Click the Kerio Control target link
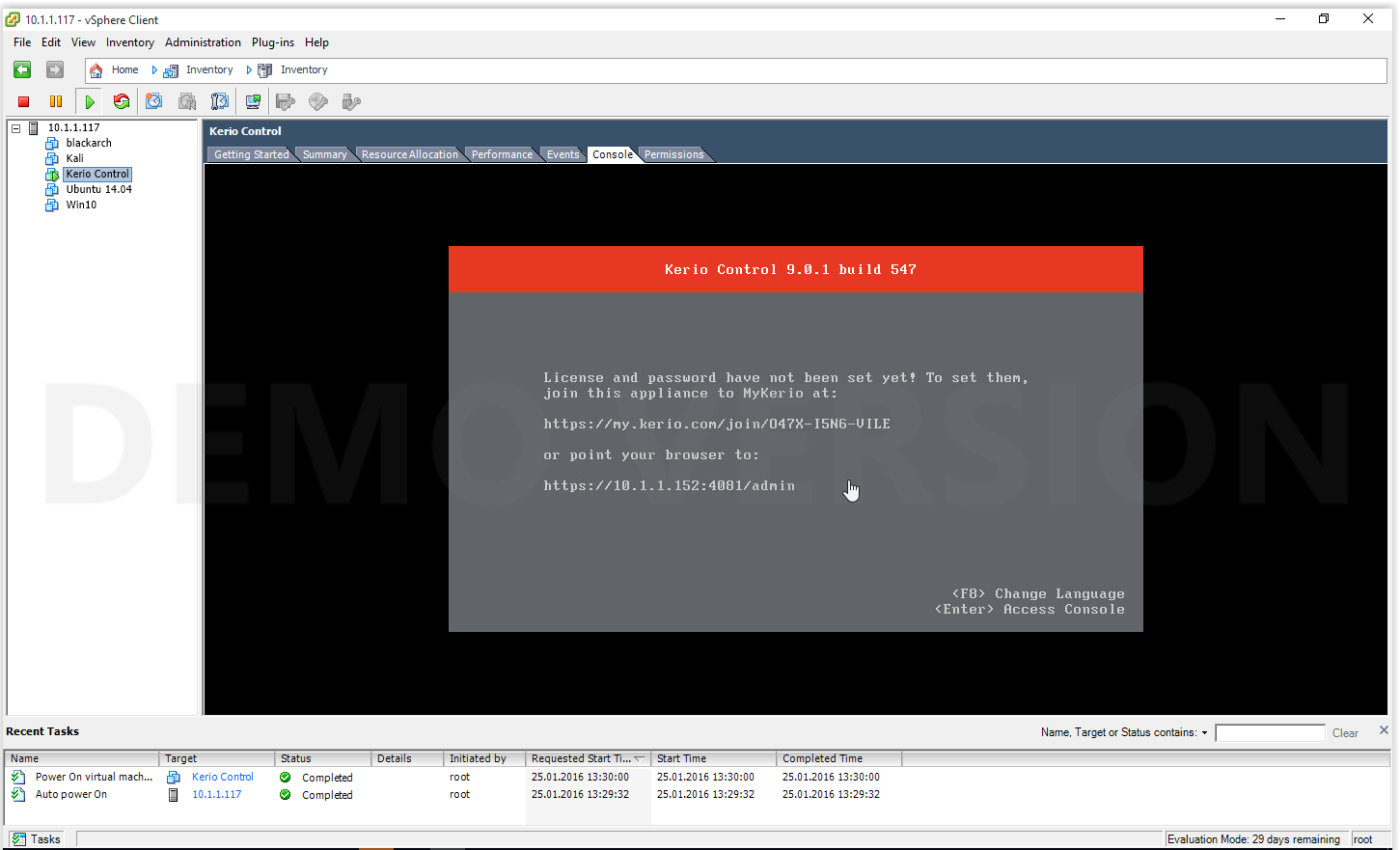 [x=223, y=777]
